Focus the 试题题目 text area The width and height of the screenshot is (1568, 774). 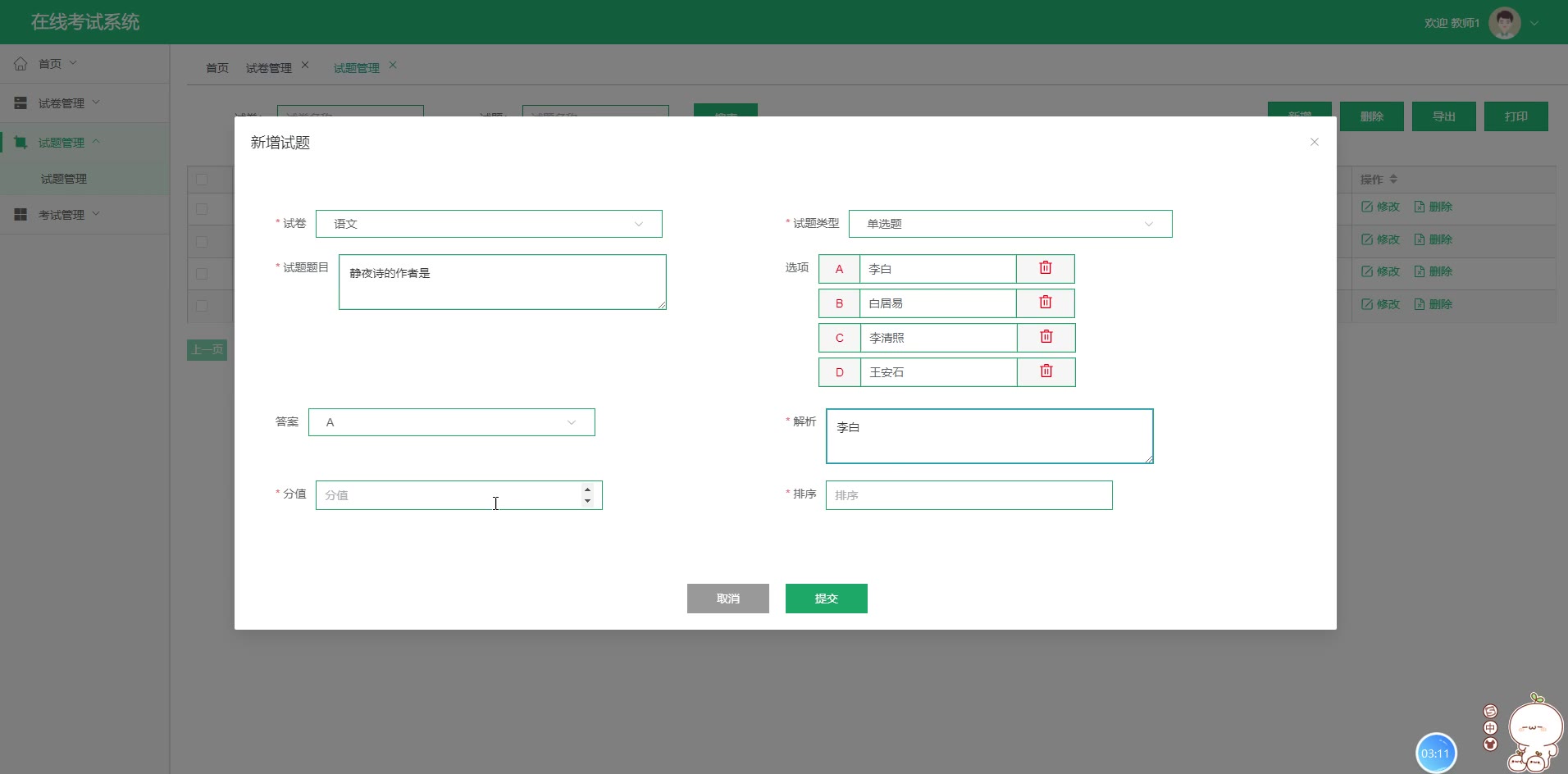pos(502,282)
